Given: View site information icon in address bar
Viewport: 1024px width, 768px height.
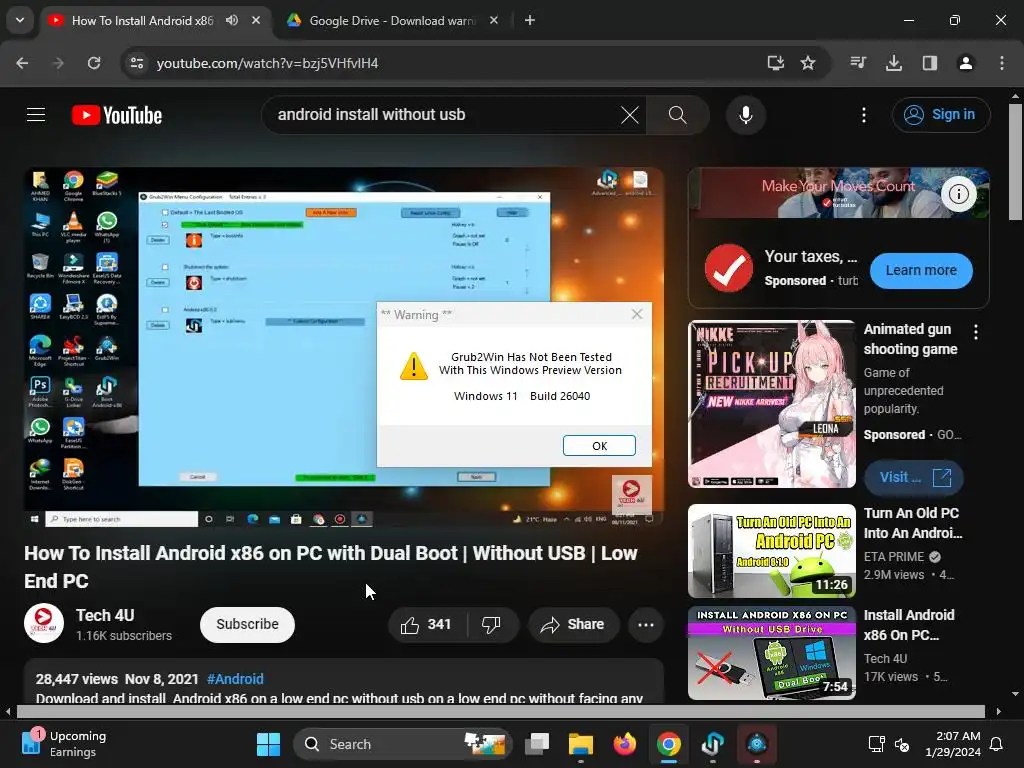Looking at the screenshot, I should (137, 63).
